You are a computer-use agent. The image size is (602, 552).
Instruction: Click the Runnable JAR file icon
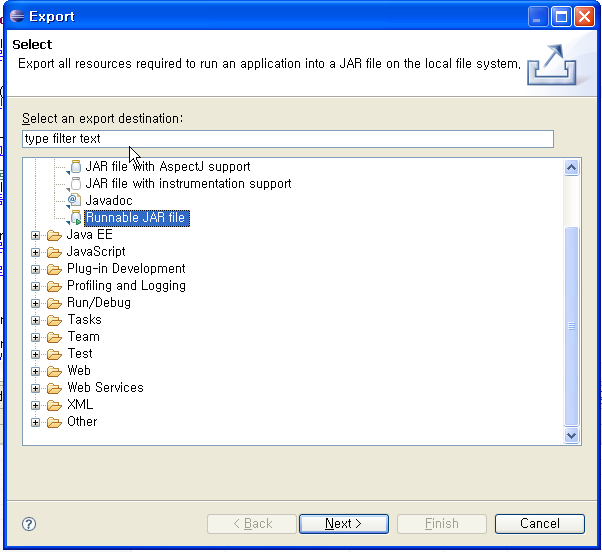pos(76,218)
